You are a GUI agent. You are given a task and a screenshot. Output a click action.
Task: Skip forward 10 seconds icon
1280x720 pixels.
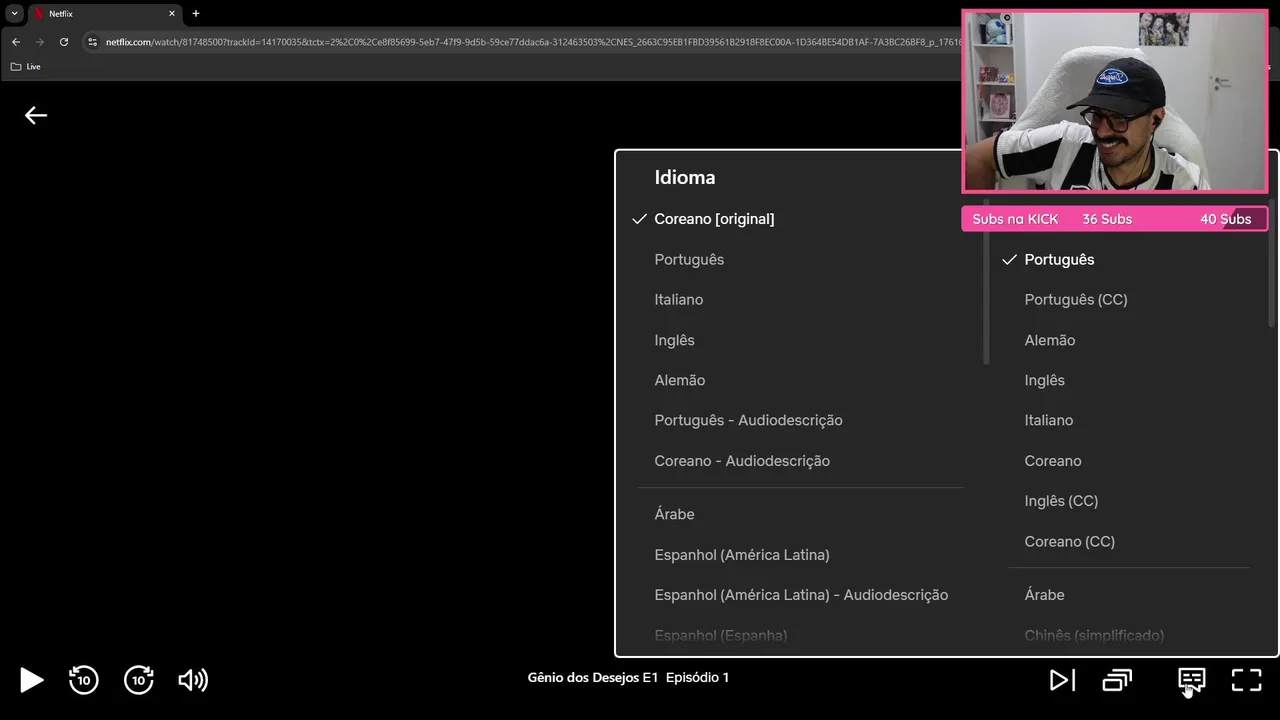point(139,680)
